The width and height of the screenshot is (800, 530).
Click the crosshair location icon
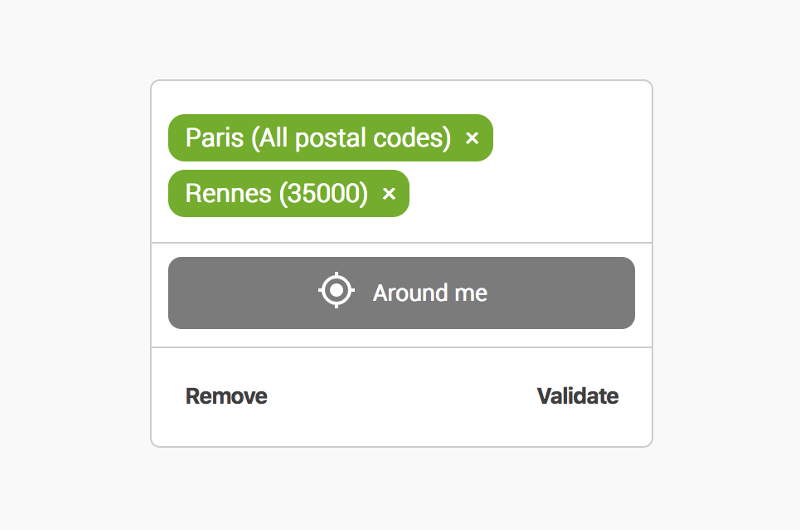(337, 291)
